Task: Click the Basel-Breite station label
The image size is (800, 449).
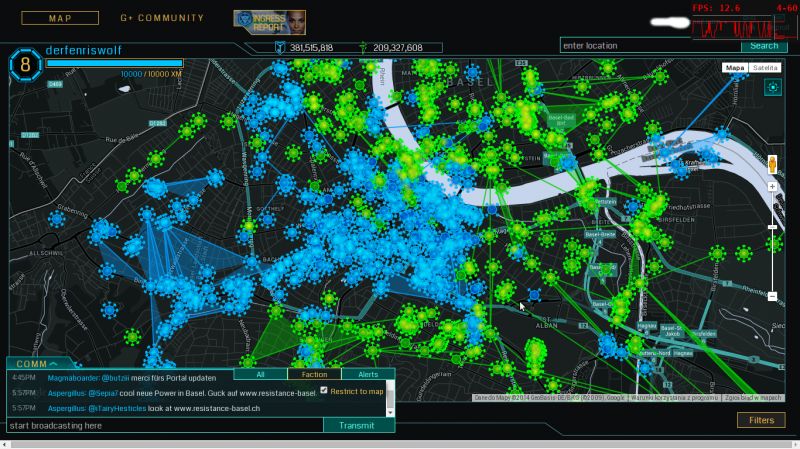Action: (x=600, y=234)
